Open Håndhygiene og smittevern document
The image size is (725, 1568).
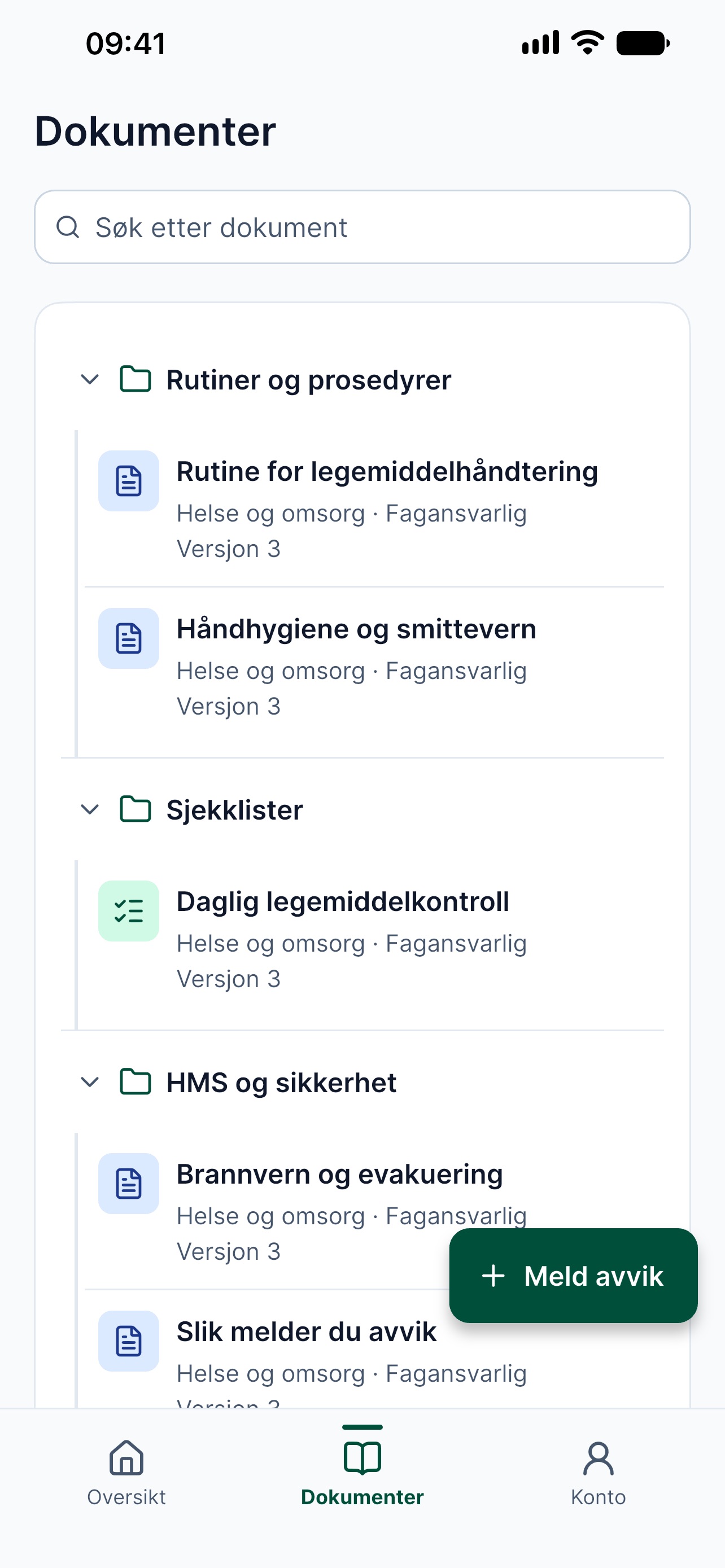(374, 667)
